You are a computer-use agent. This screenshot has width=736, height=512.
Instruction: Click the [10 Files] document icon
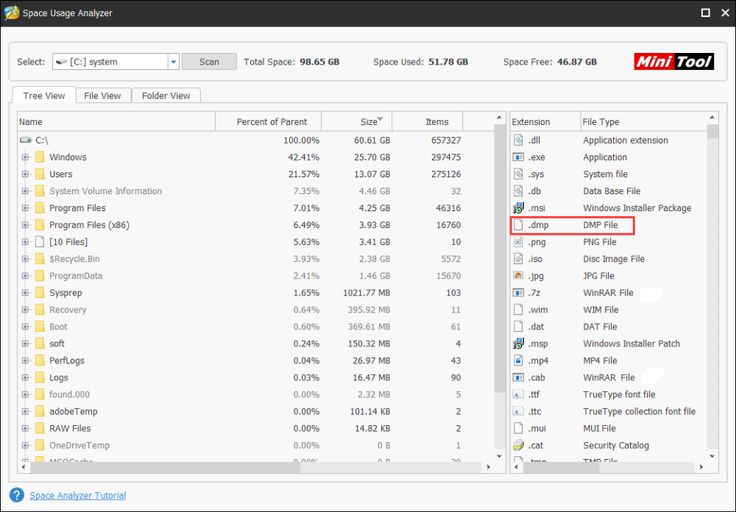(x=40, y=242)
